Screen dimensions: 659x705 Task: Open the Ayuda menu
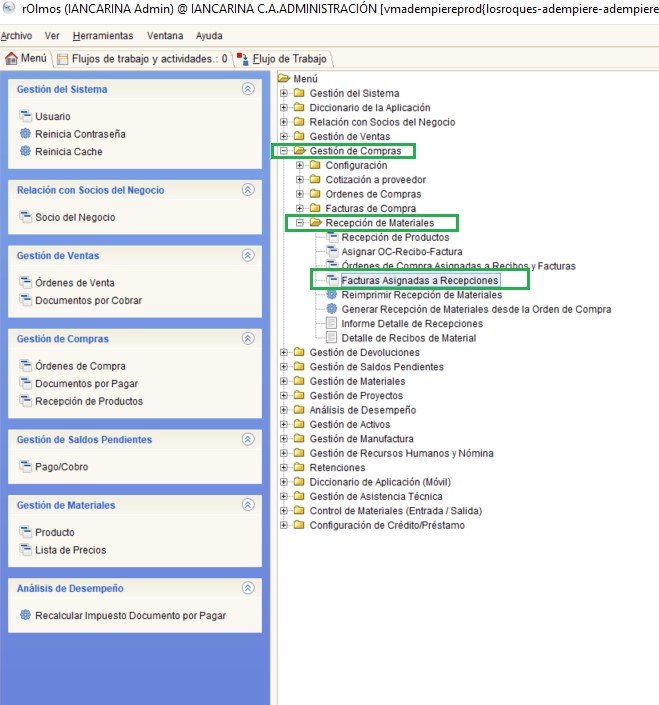click(209, 36)
